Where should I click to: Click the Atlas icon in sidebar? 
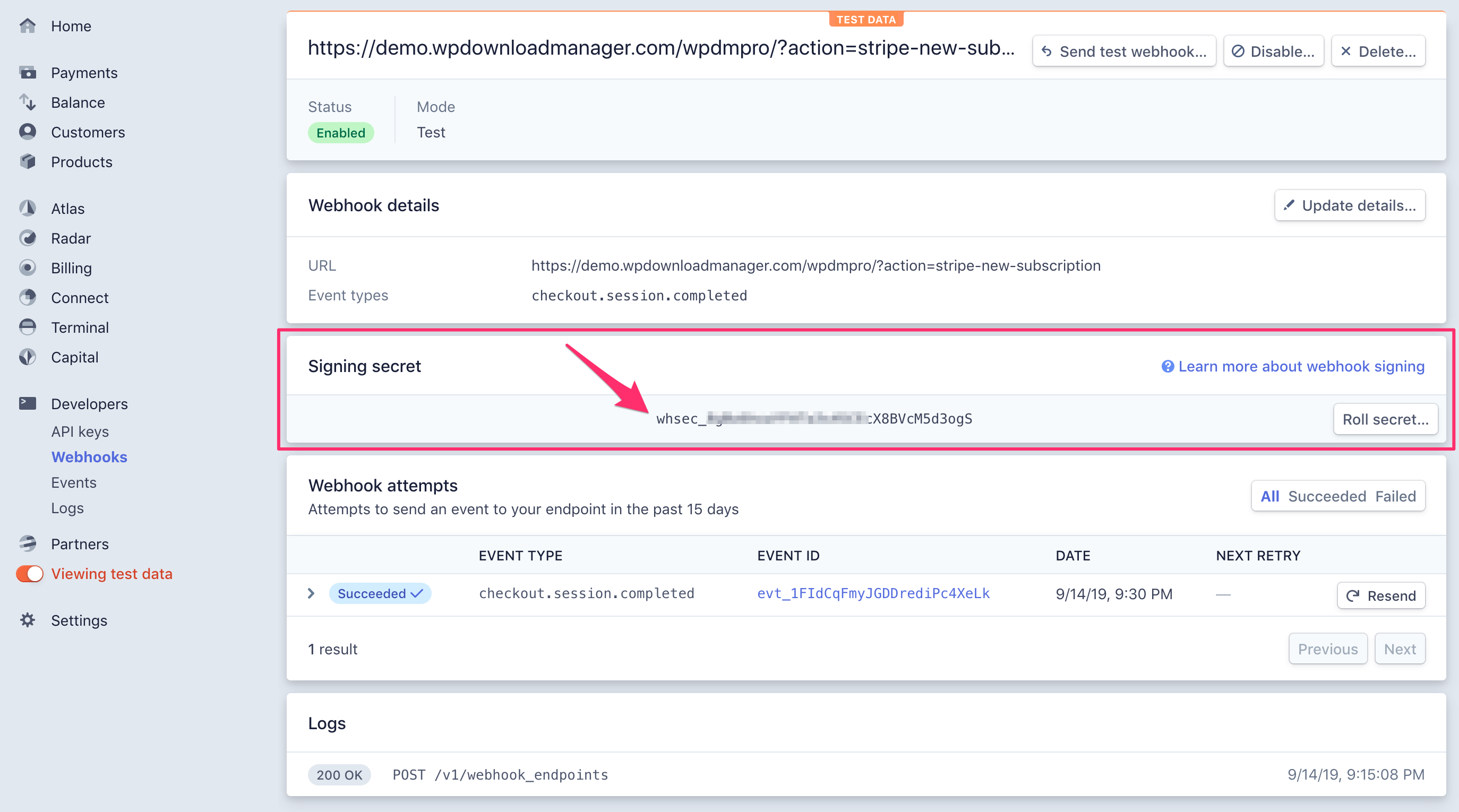click(27, 209)
